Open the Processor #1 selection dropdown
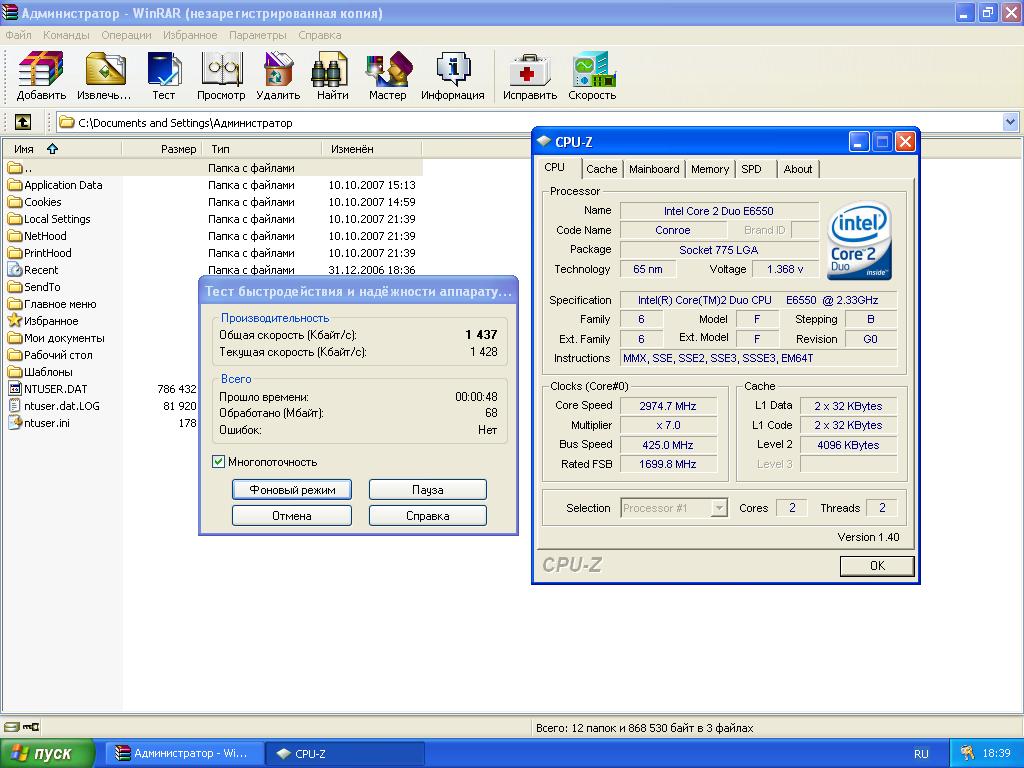This screenshot has width=1024, height=768. pos(719,507)
